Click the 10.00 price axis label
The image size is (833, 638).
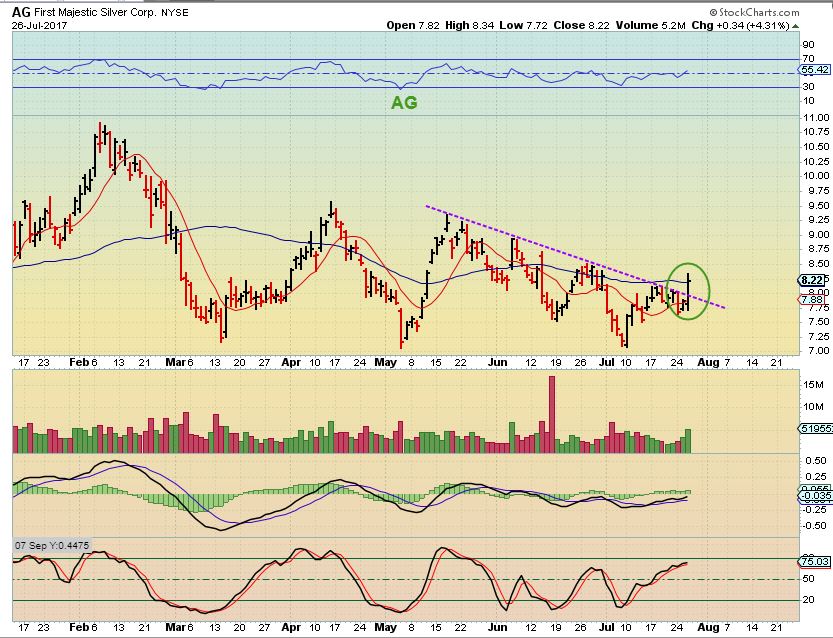pos(817,176)
